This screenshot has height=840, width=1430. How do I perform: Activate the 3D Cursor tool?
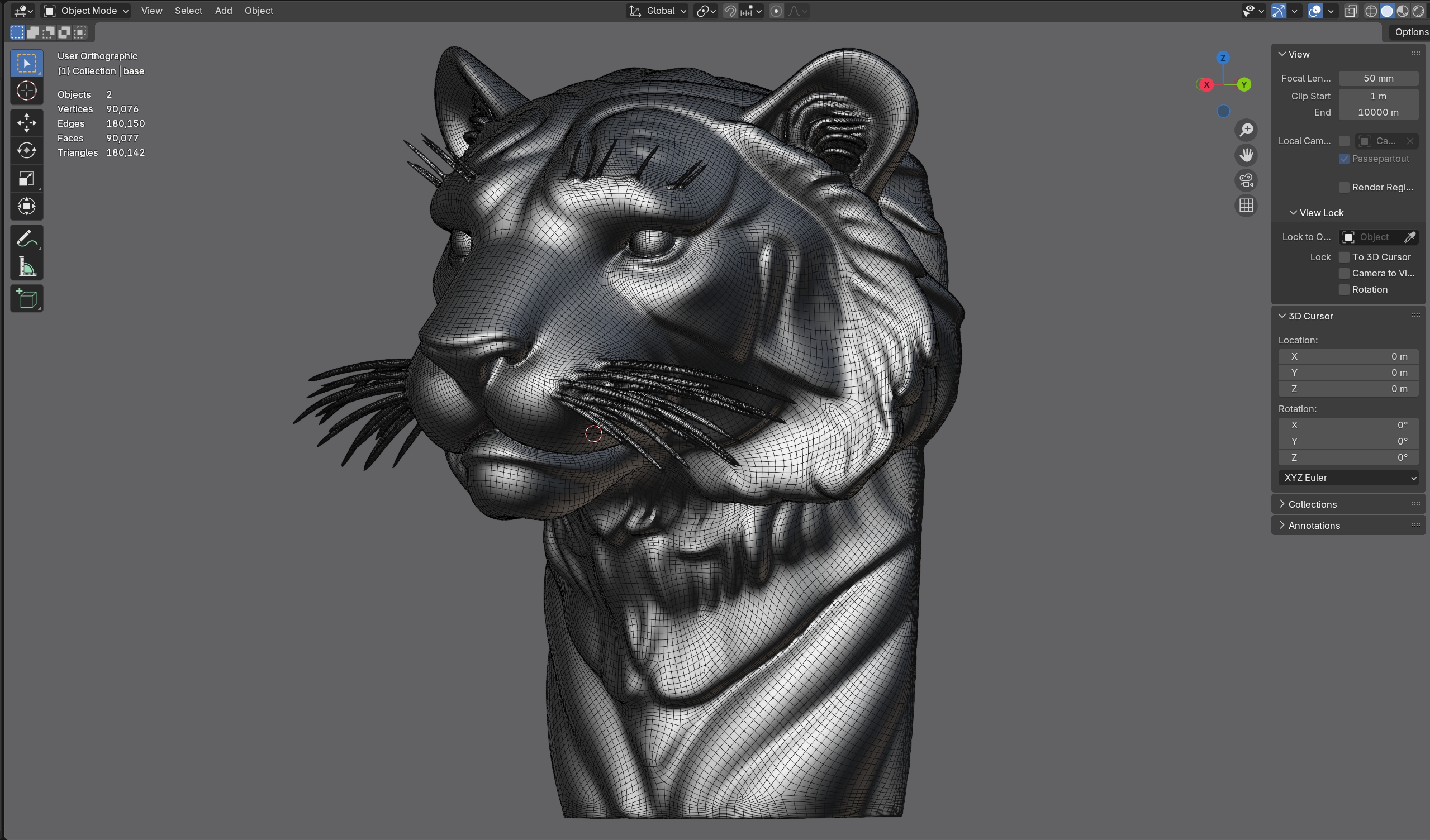pos(26,90)
